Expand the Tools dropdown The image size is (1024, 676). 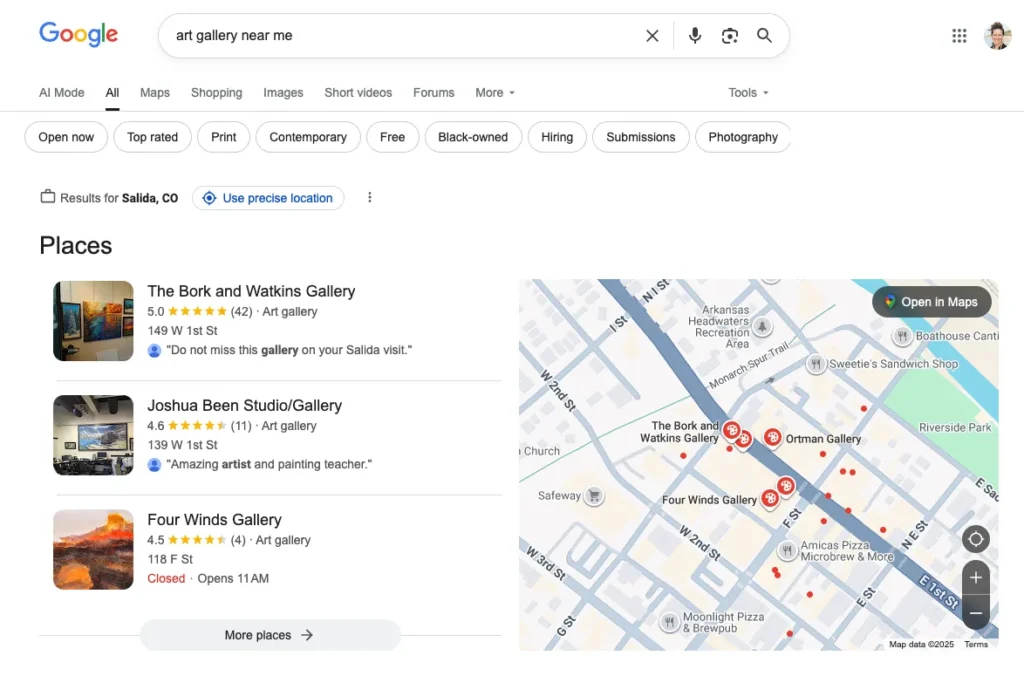(748, 93)
